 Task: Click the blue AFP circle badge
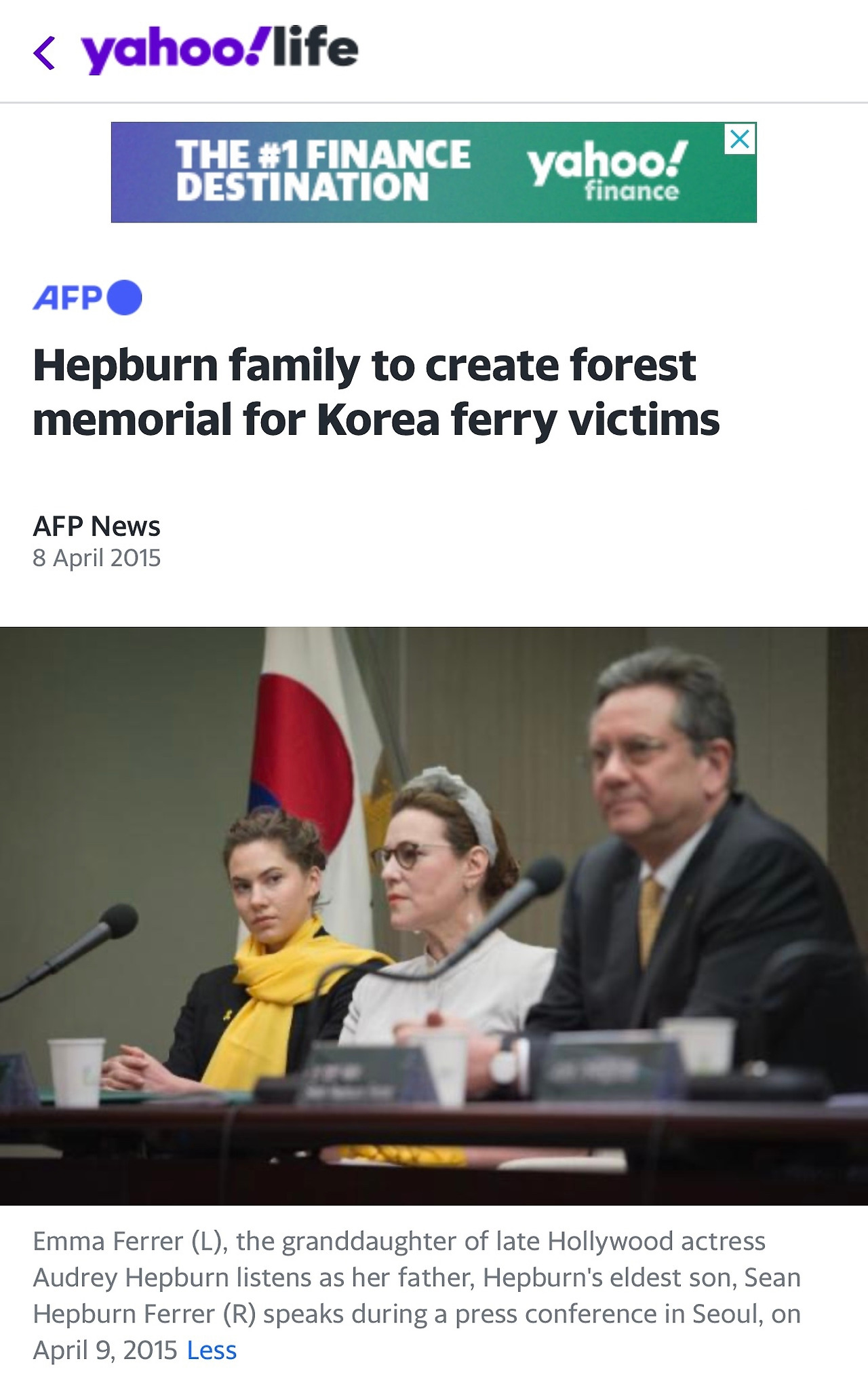coord(125,298)
